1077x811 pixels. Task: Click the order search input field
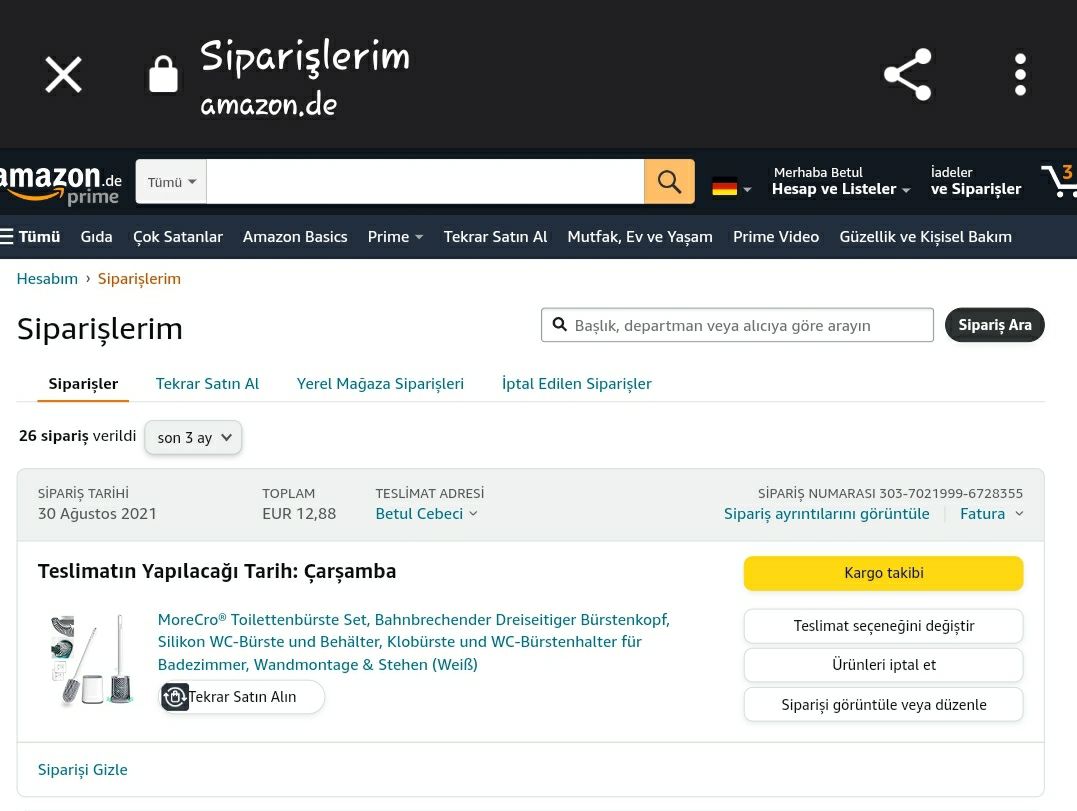[737, 325]
